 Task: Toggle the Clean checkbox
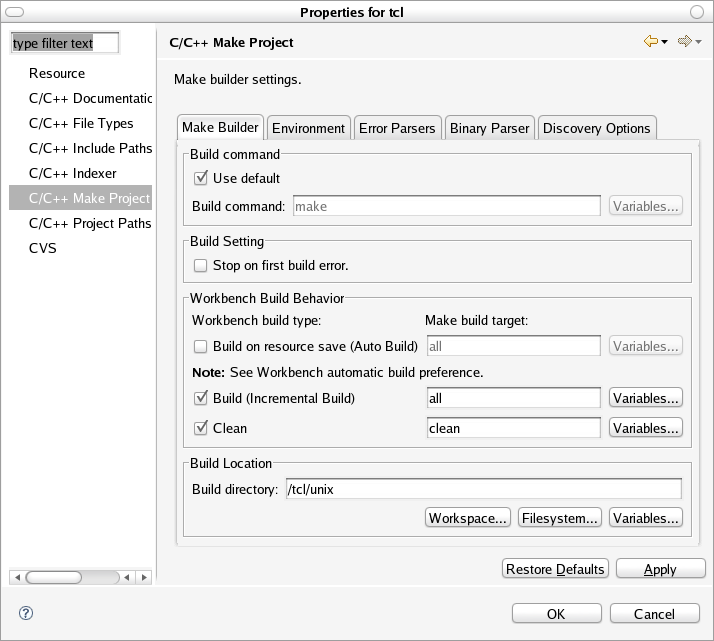[x=201, y=428]
